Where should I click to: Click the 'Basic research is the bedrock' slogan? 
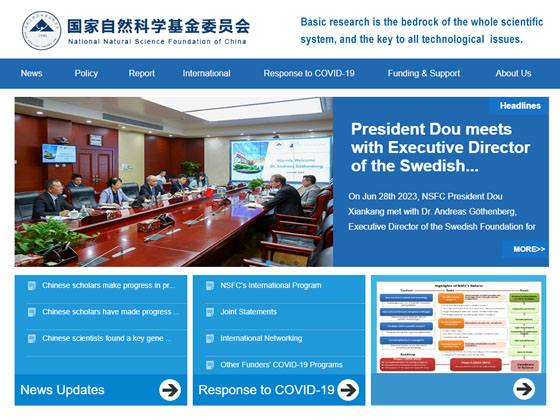click(x=421, y=30)
